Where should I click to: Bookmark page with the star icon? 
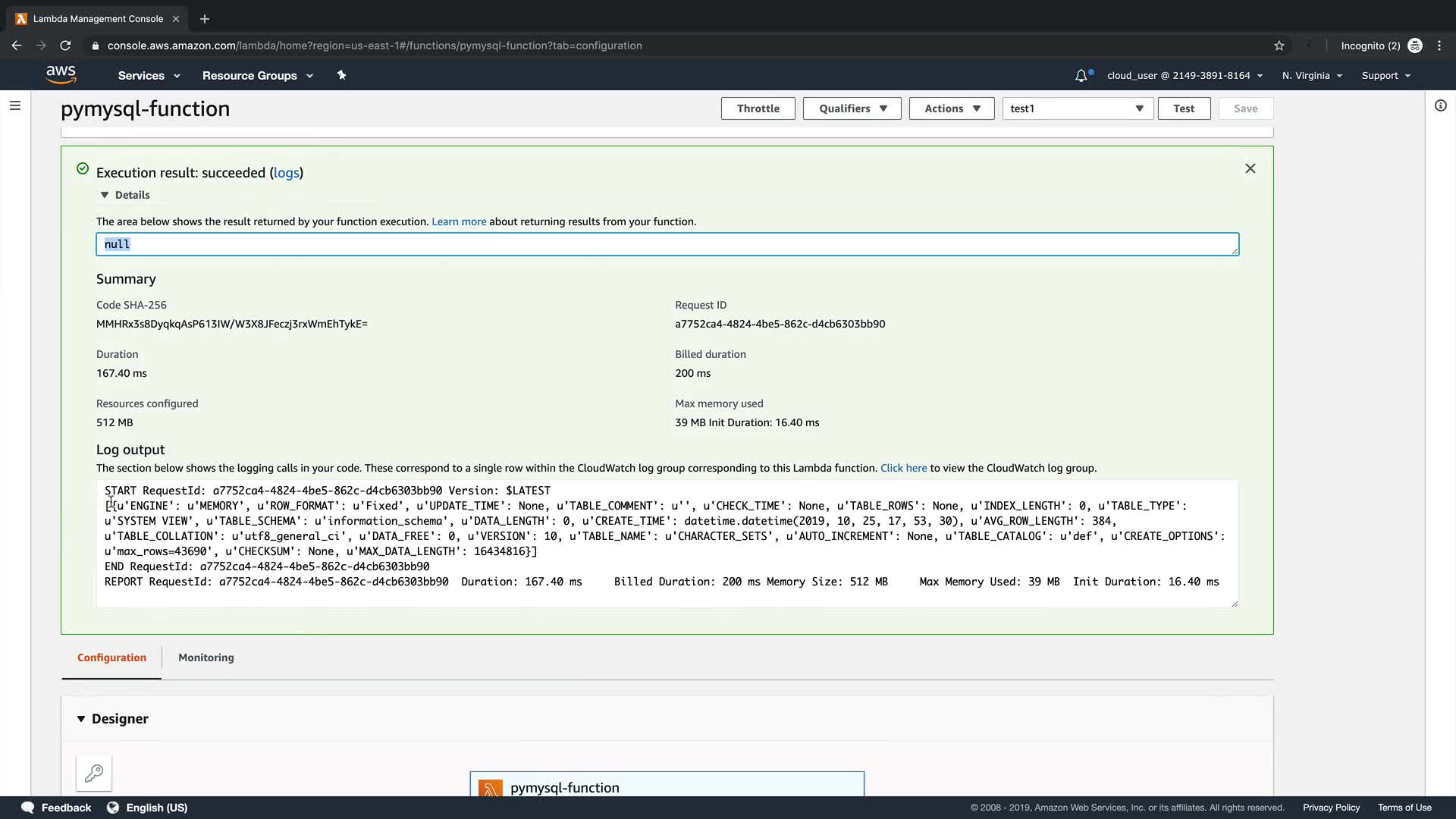pos(1279,45)
